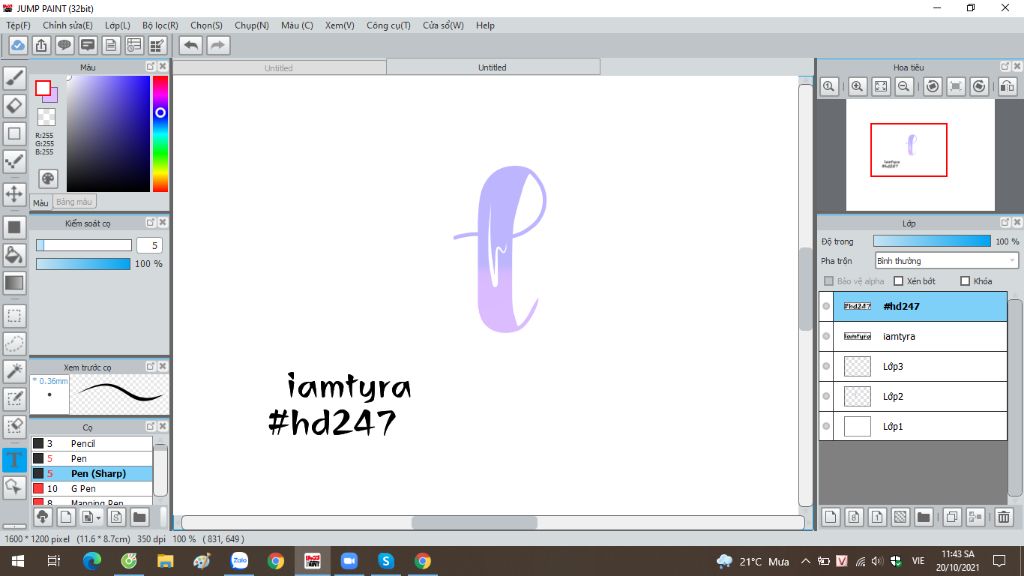Select the Lớp2 layer
This screenshot has height=576, width=1024.
920,396
